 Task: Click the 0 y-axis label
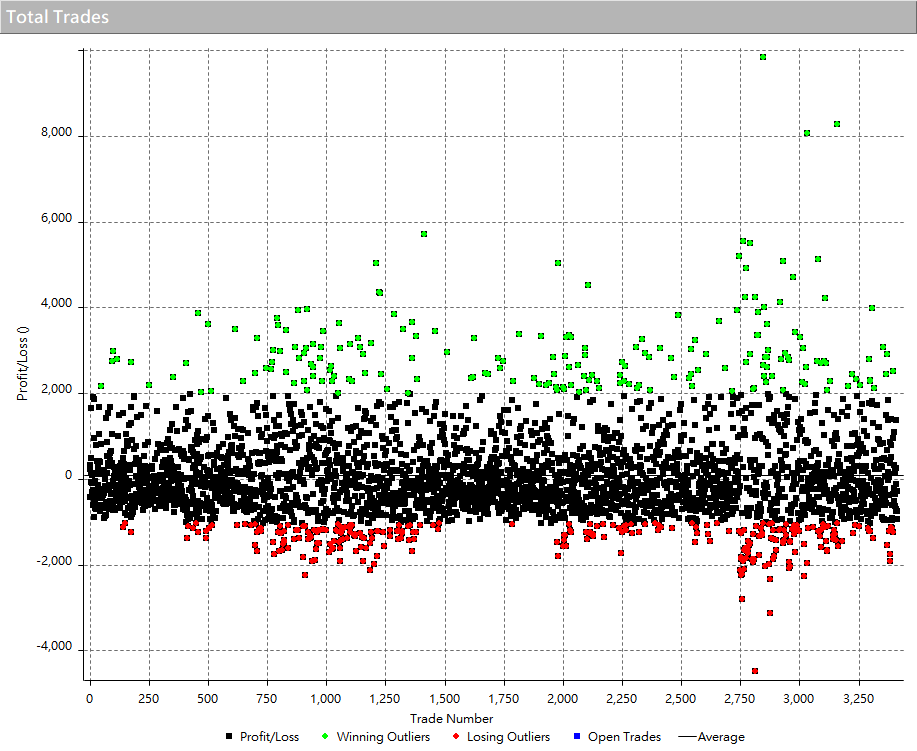pos(68,476)
